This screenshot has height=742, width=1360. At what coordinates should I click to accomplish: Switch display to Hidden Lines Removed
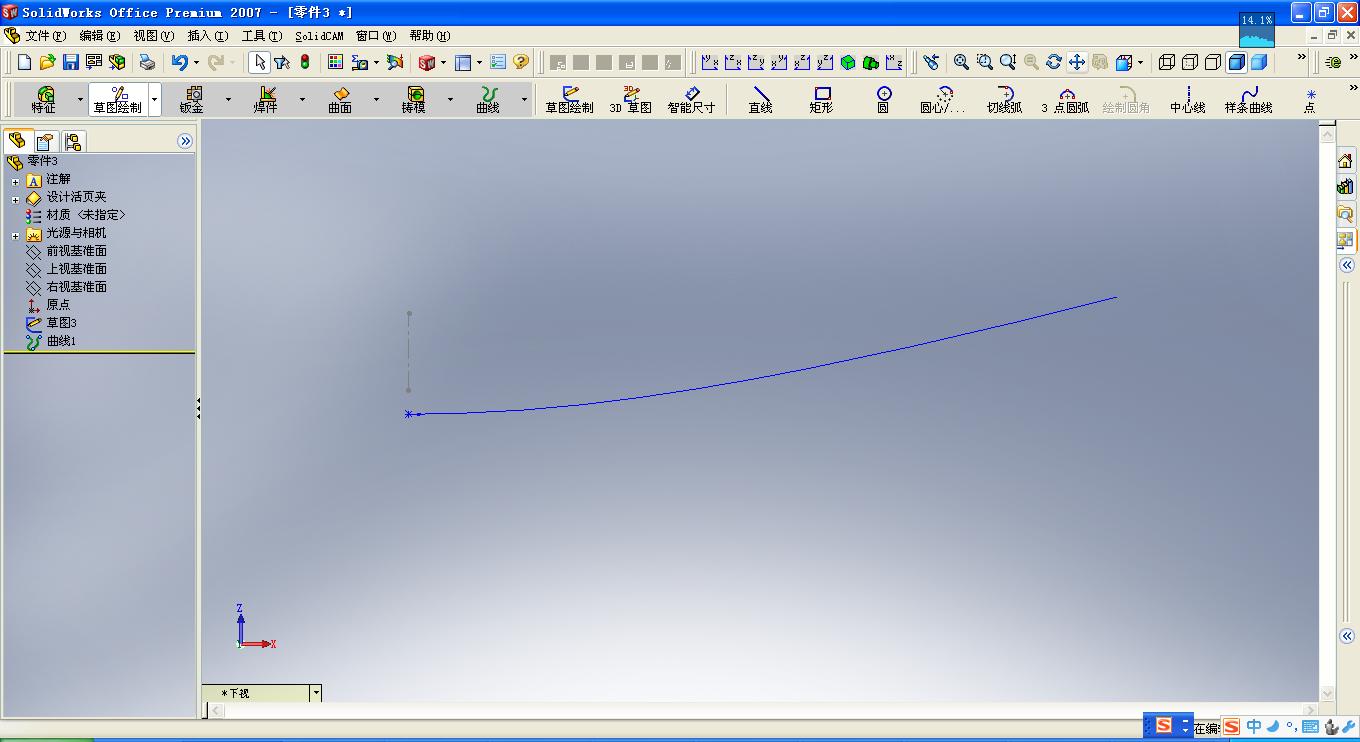coord(1213,62)
